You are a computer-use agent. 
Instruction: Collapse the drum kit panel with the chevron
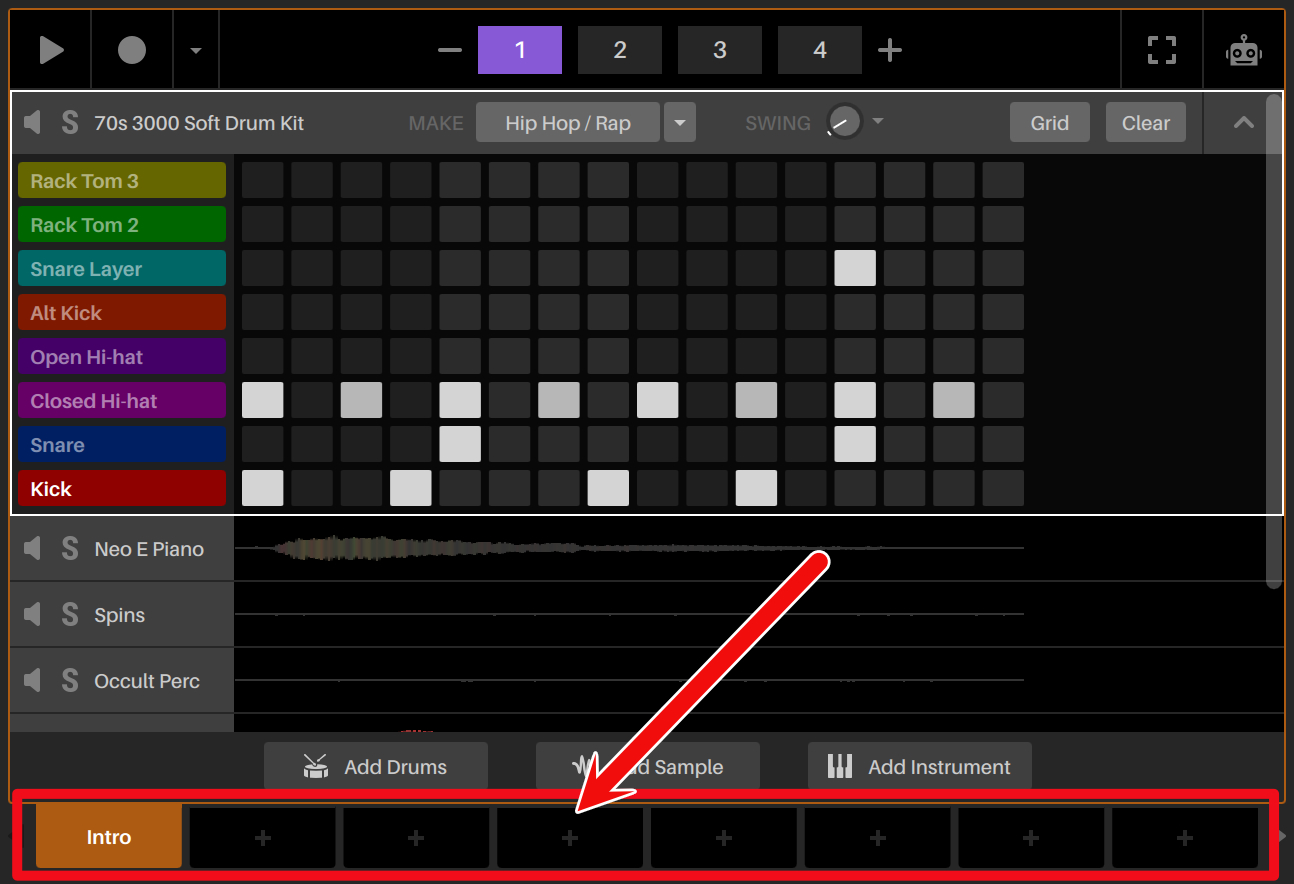(x=1242, y=122)
